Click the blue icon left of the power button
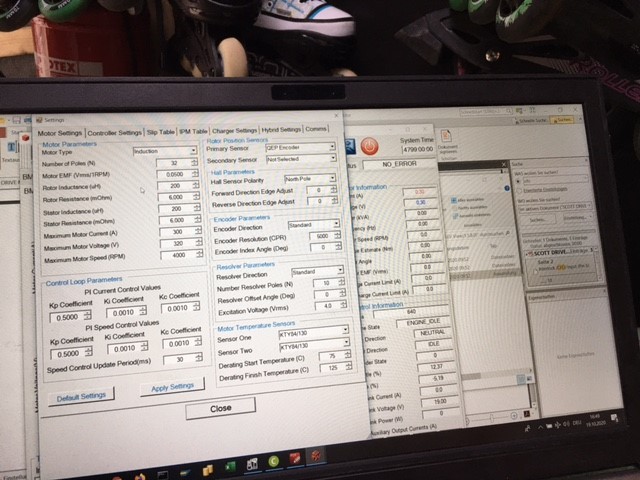This screenshot has height=480, width=640. pyautogui.click(x=349, y=145)
